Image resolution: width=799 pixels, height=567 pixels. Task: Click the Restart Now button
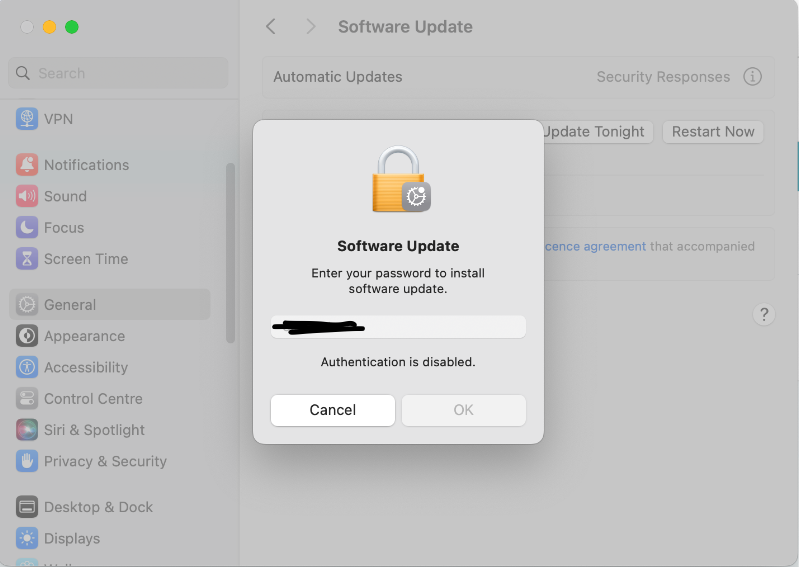point(713,132)
